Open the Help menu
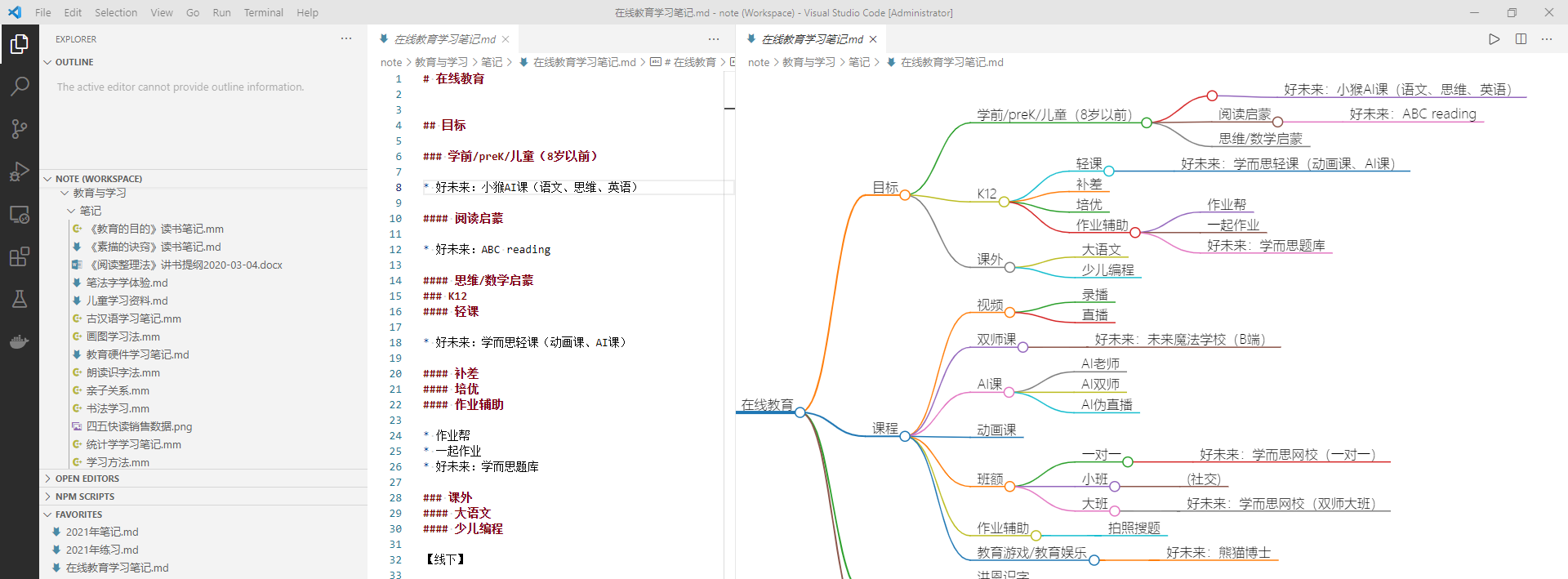This screenshot has width=1568, height=579. point(307,12)
